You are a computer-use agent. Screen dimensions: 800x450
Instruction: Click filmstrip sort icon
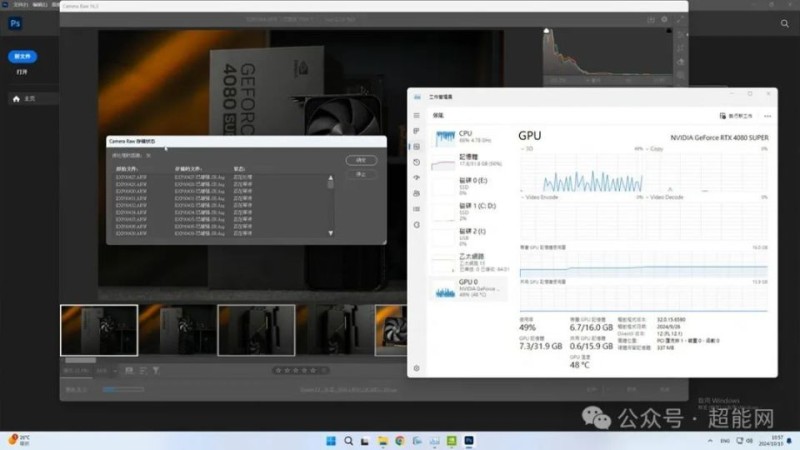click(143, 370)
